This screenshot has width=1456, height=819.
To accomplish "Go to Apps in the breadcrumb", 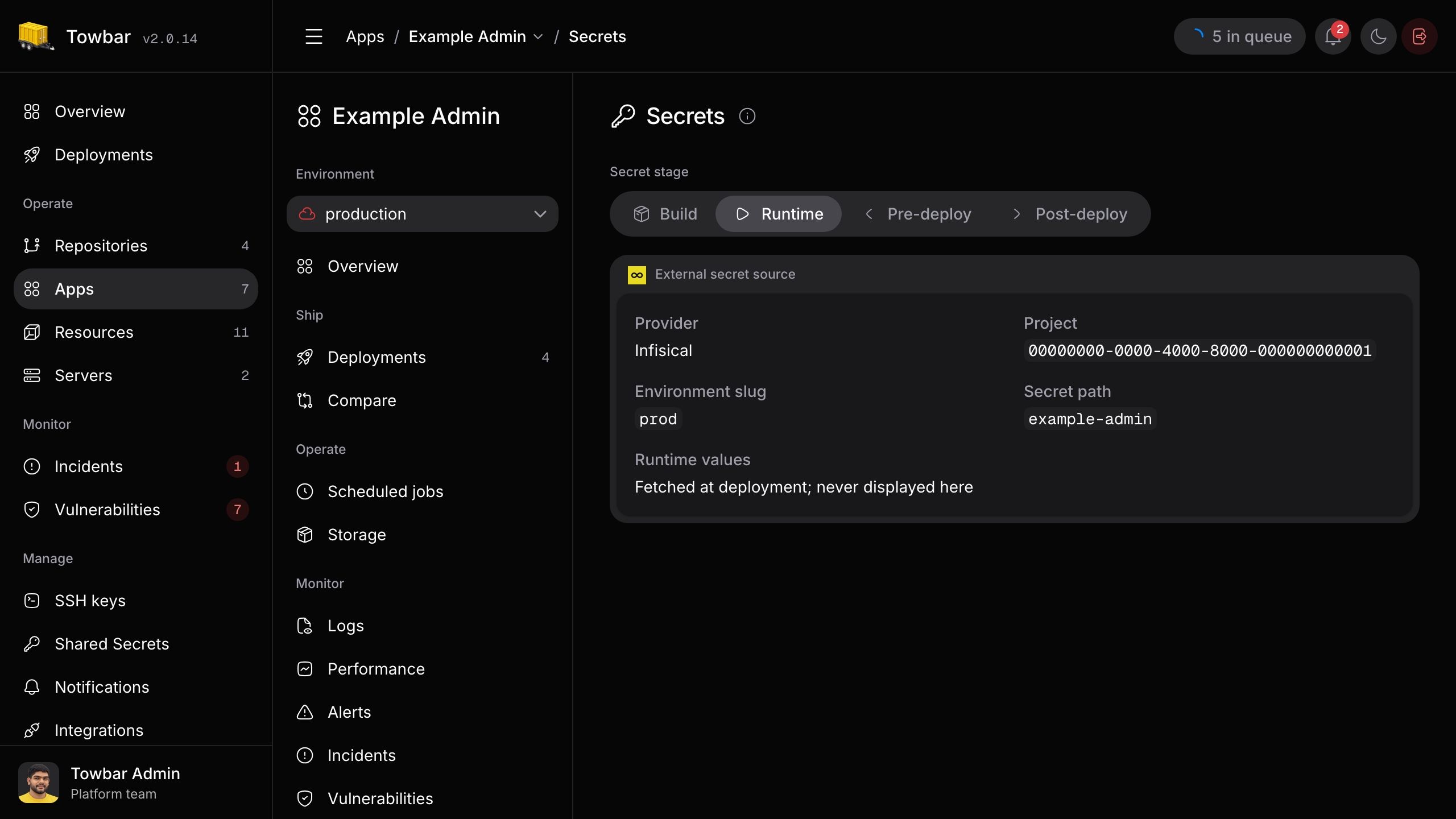I will 365,36.
